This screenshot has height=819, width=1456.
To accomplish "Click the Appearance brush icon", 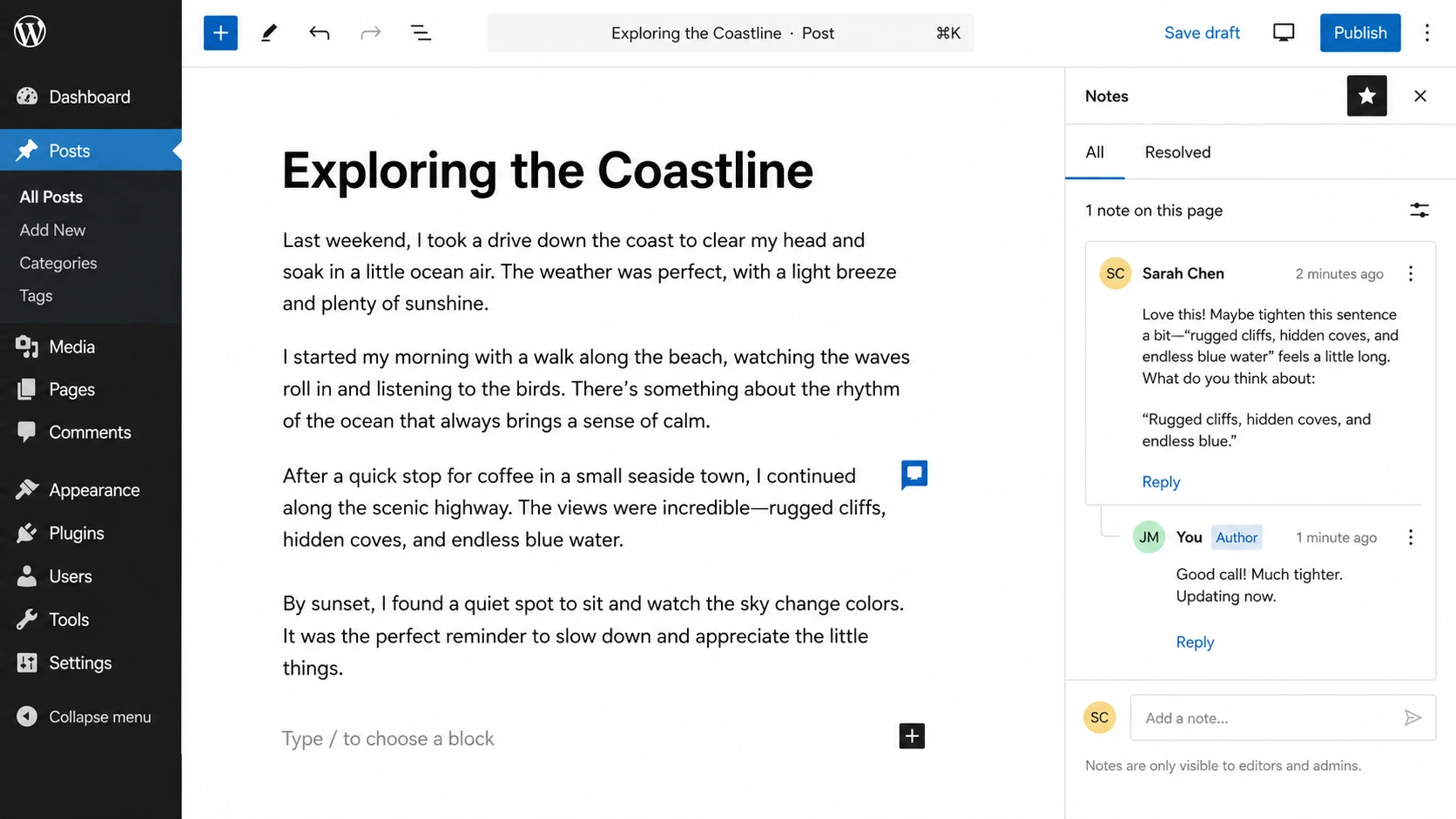I will [x=27, y=490].
